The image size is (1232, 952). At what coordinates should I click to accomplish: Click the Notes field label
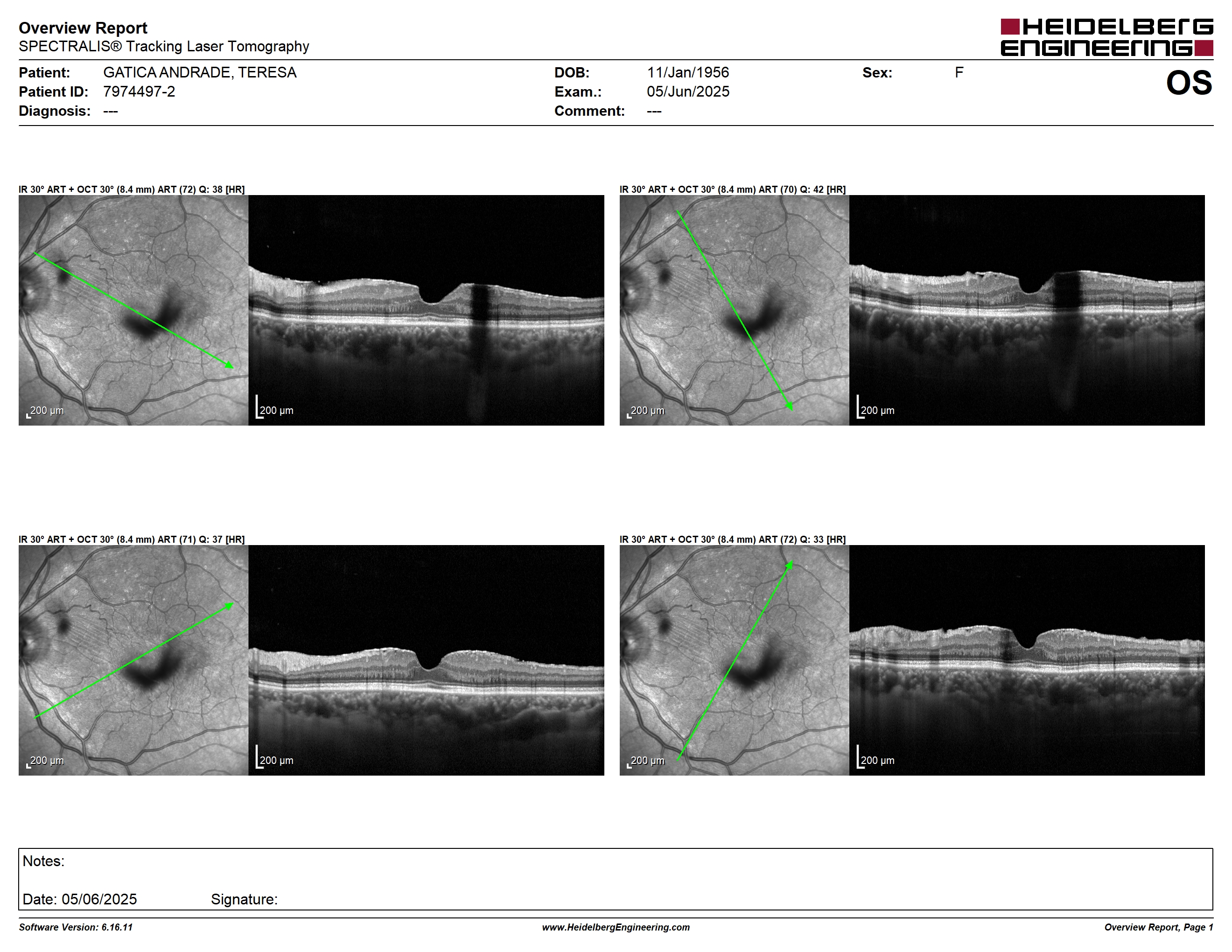(43, 861)
